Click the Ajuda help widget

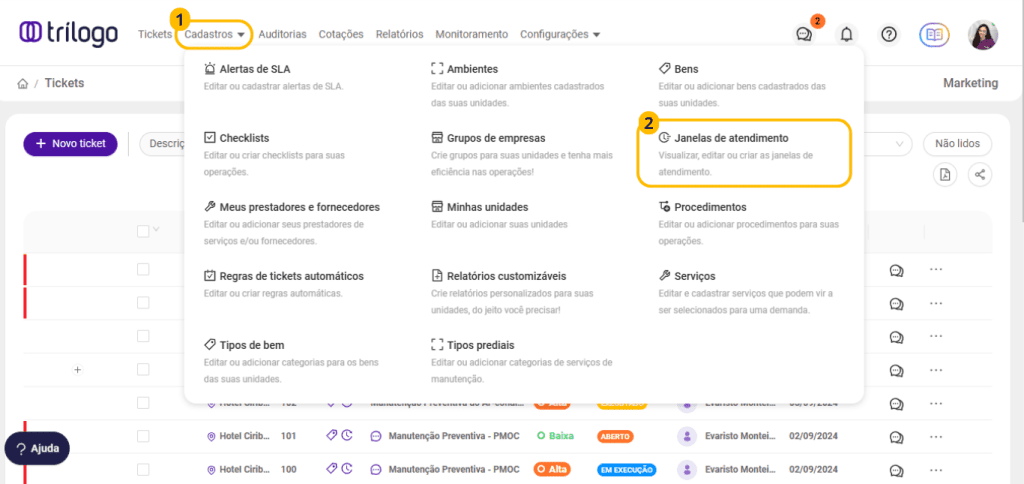(37, 448)
